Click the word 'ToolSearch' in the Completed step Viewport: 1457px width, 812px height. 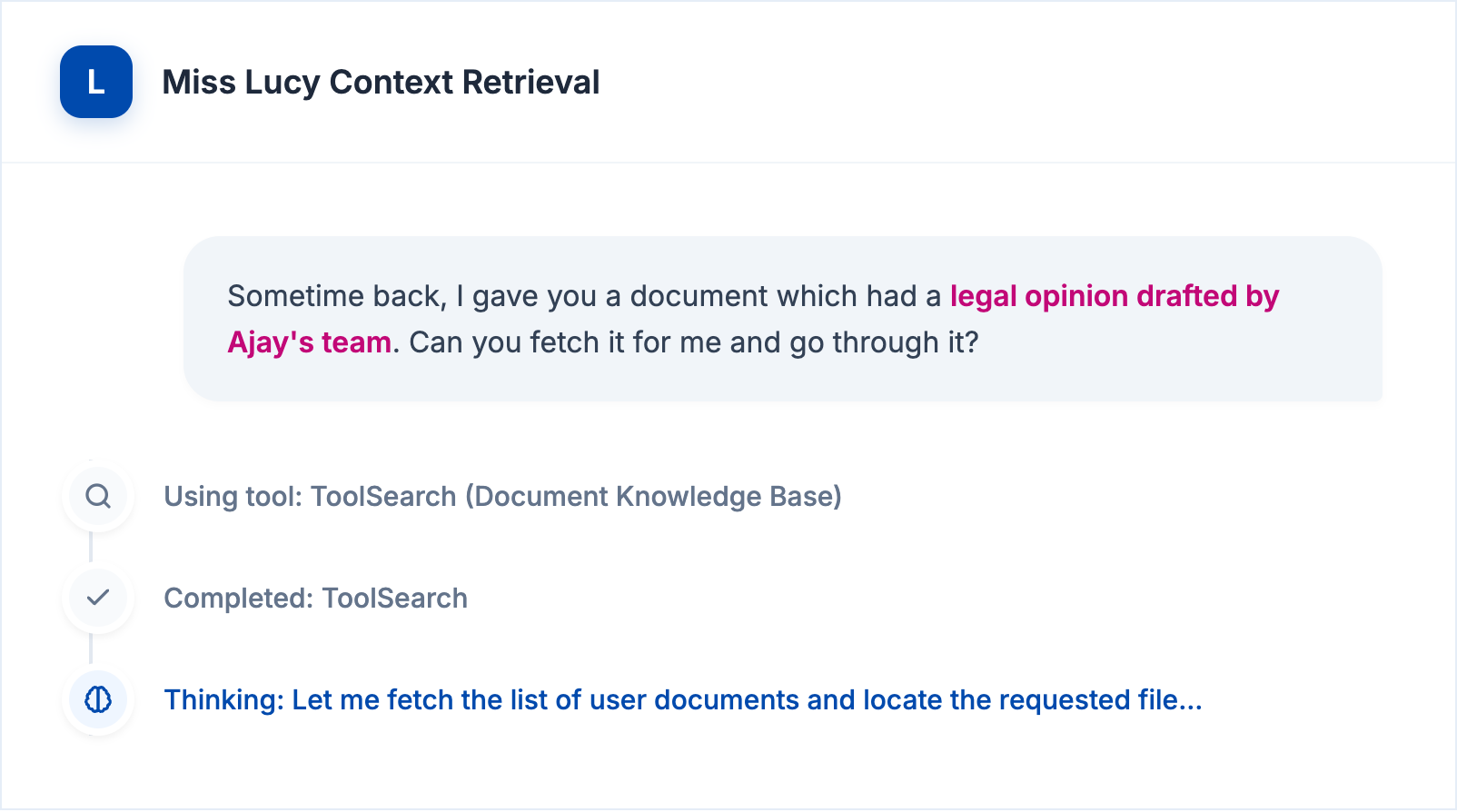(395, 598)
